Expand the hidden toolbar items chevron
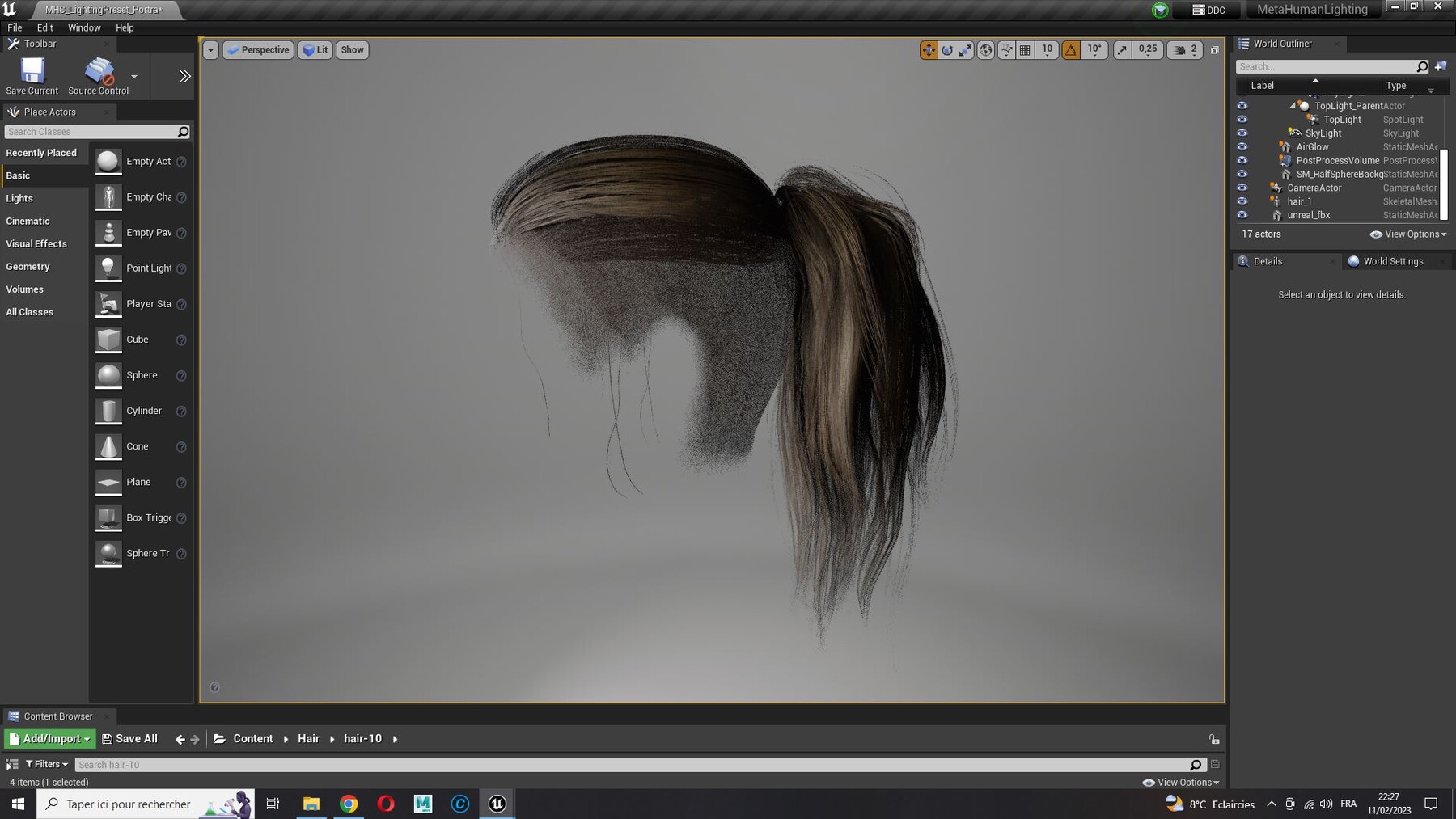Viewport: 1456px width, 819px height. (x=184, y=76)
